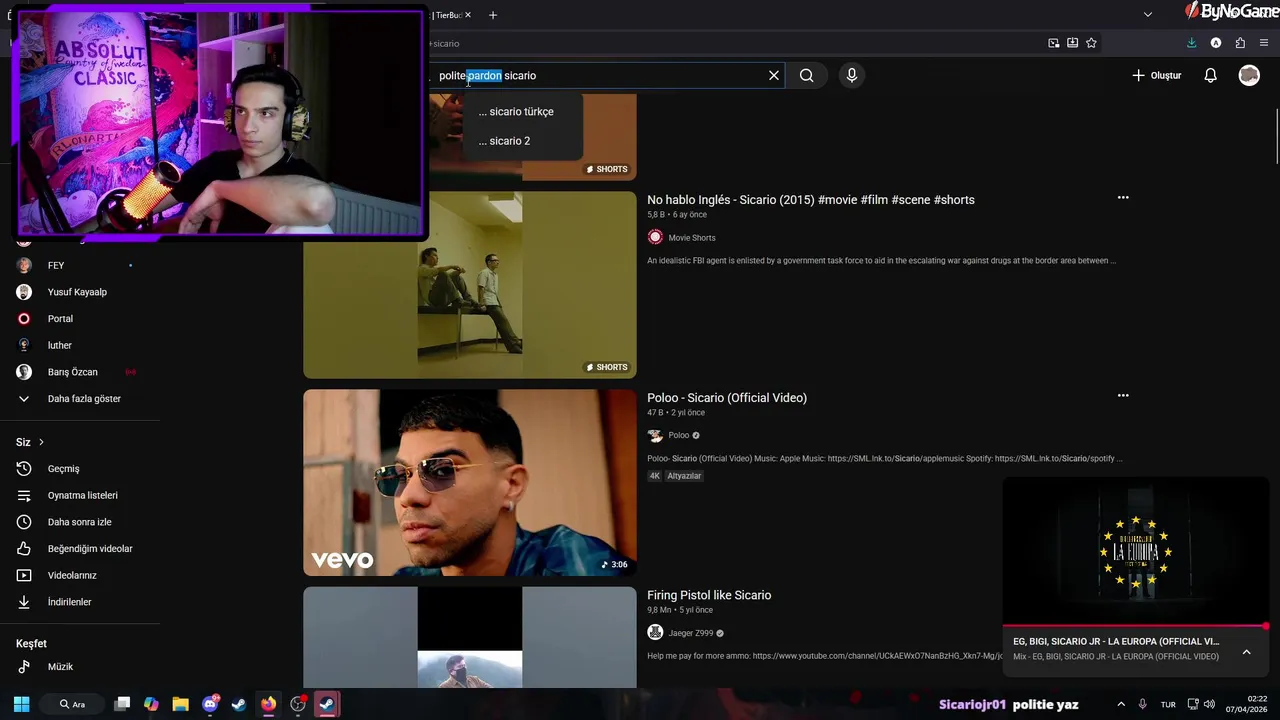Switch to Firefox on the taskbar

[268, 704]
